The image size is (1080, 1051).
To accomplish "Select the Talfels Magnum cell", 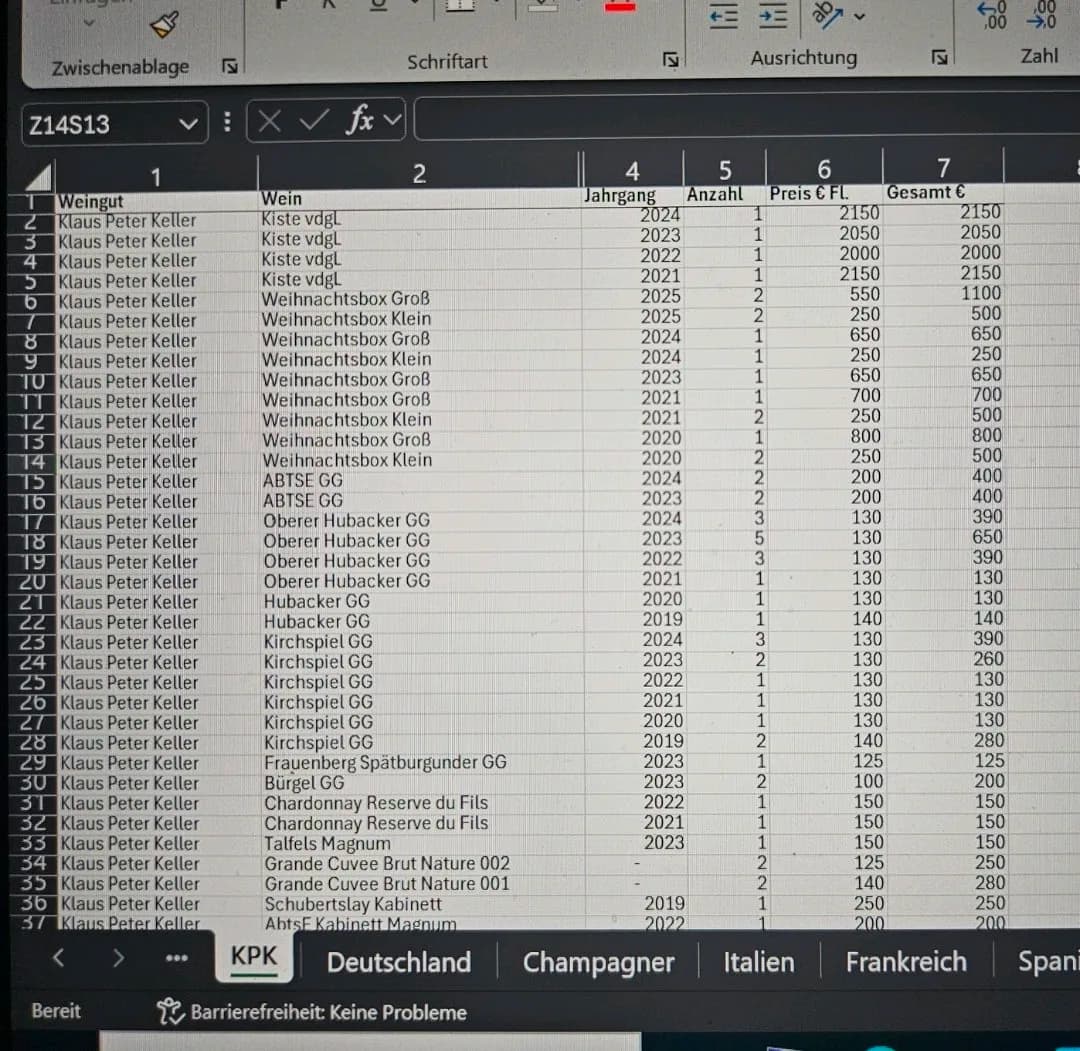I will point(424,844).
